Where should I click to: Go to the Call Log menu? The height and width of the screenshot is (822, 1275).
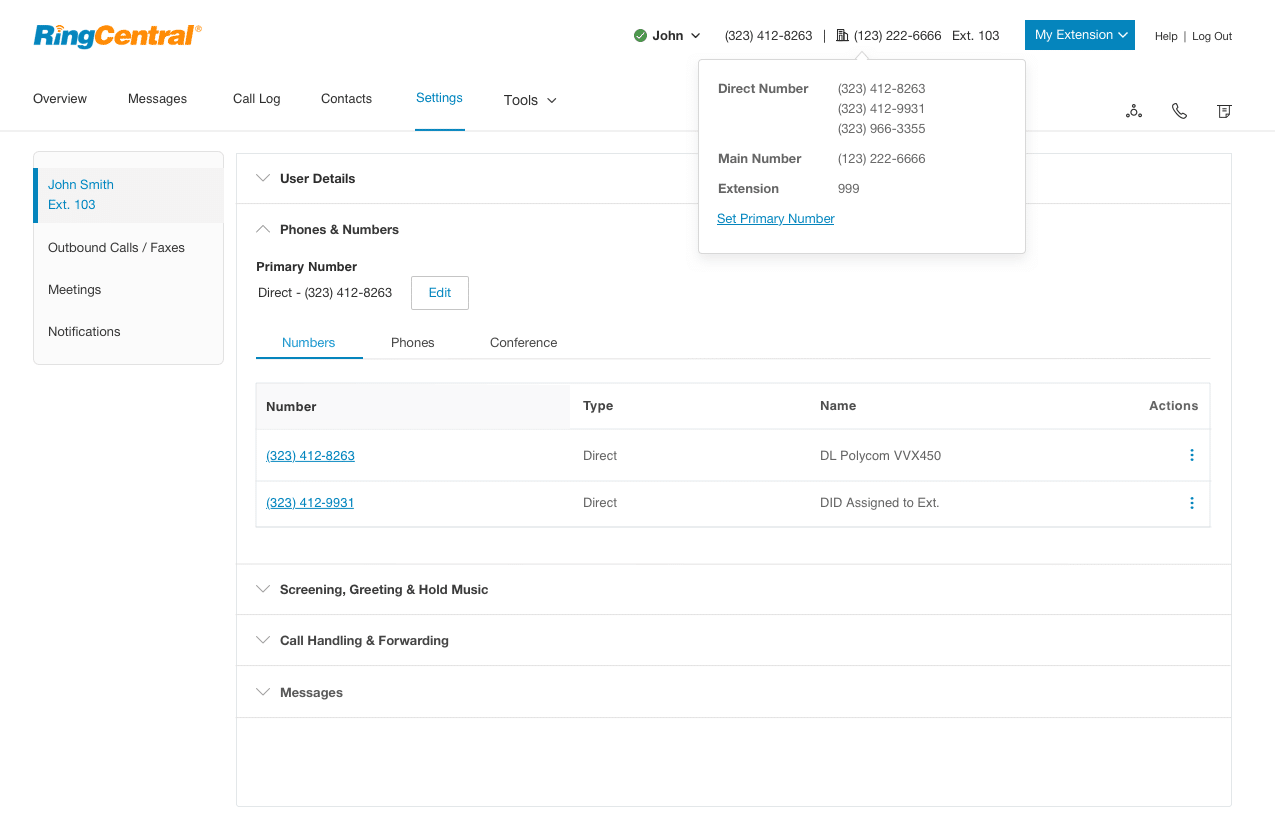(256, 99)
